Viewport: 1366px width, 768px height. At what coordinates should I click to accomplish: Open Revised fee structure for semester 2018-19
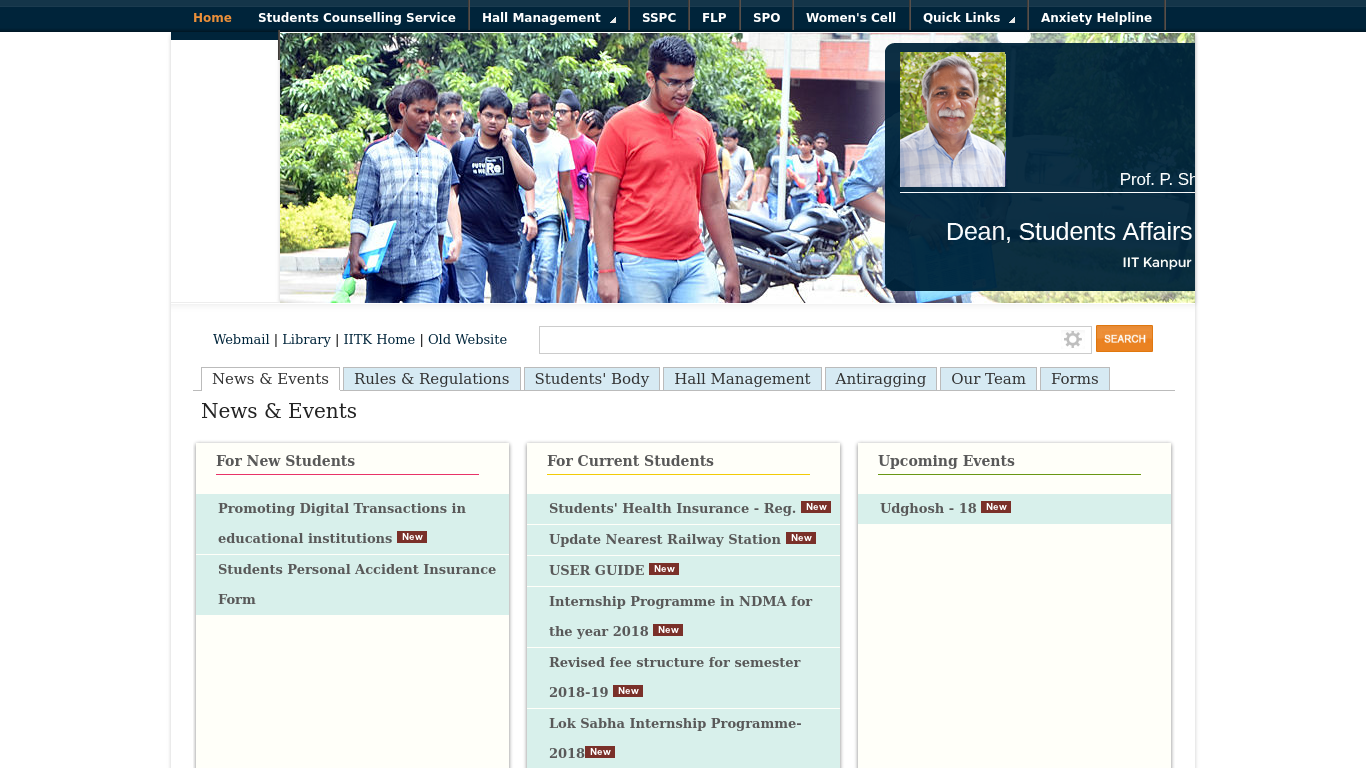[x=674, y=676]
